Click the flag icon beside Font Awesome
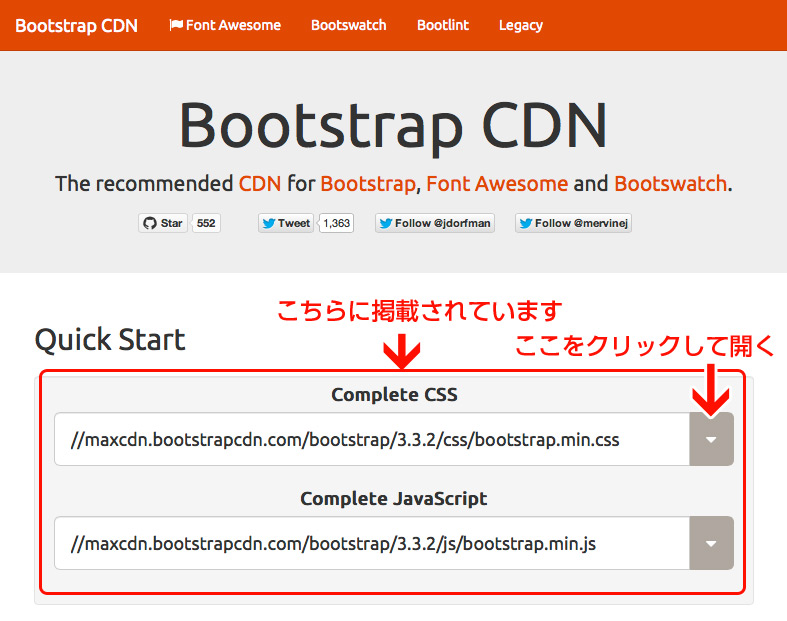787x621 pixels. [176, 25]
